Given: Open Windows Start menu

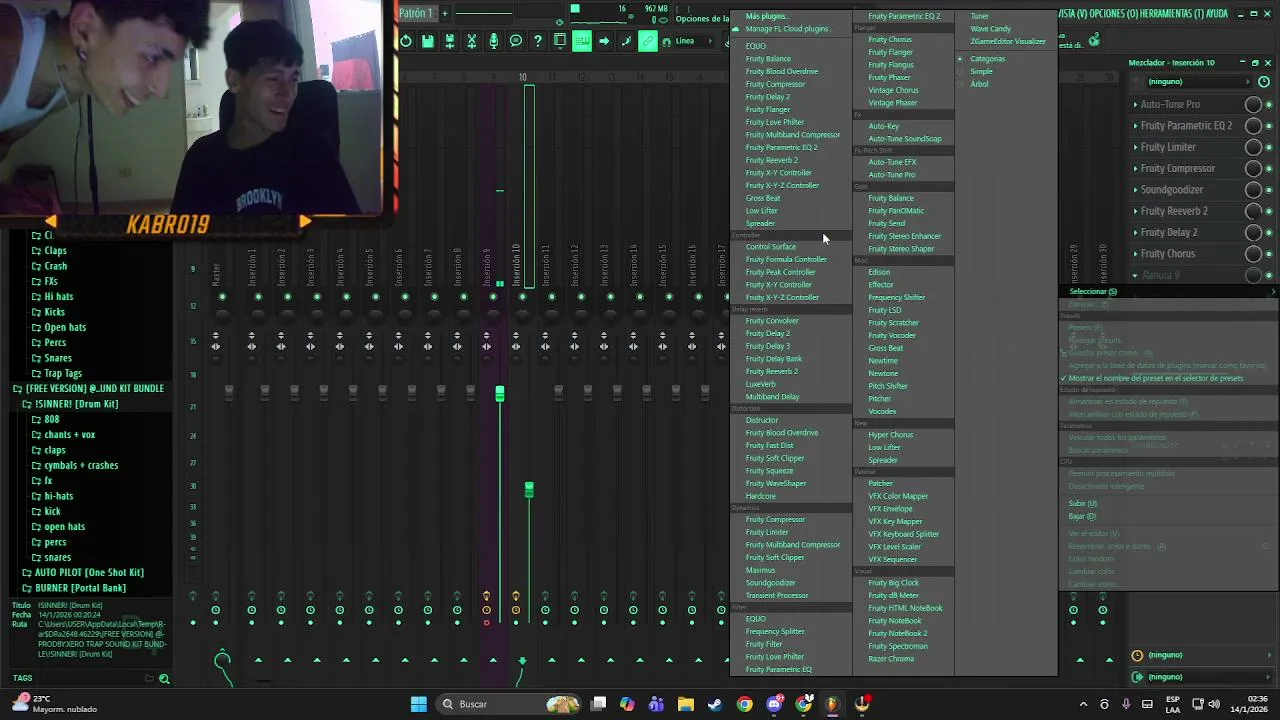Looking at the screenshot, I should coord(419,704).
